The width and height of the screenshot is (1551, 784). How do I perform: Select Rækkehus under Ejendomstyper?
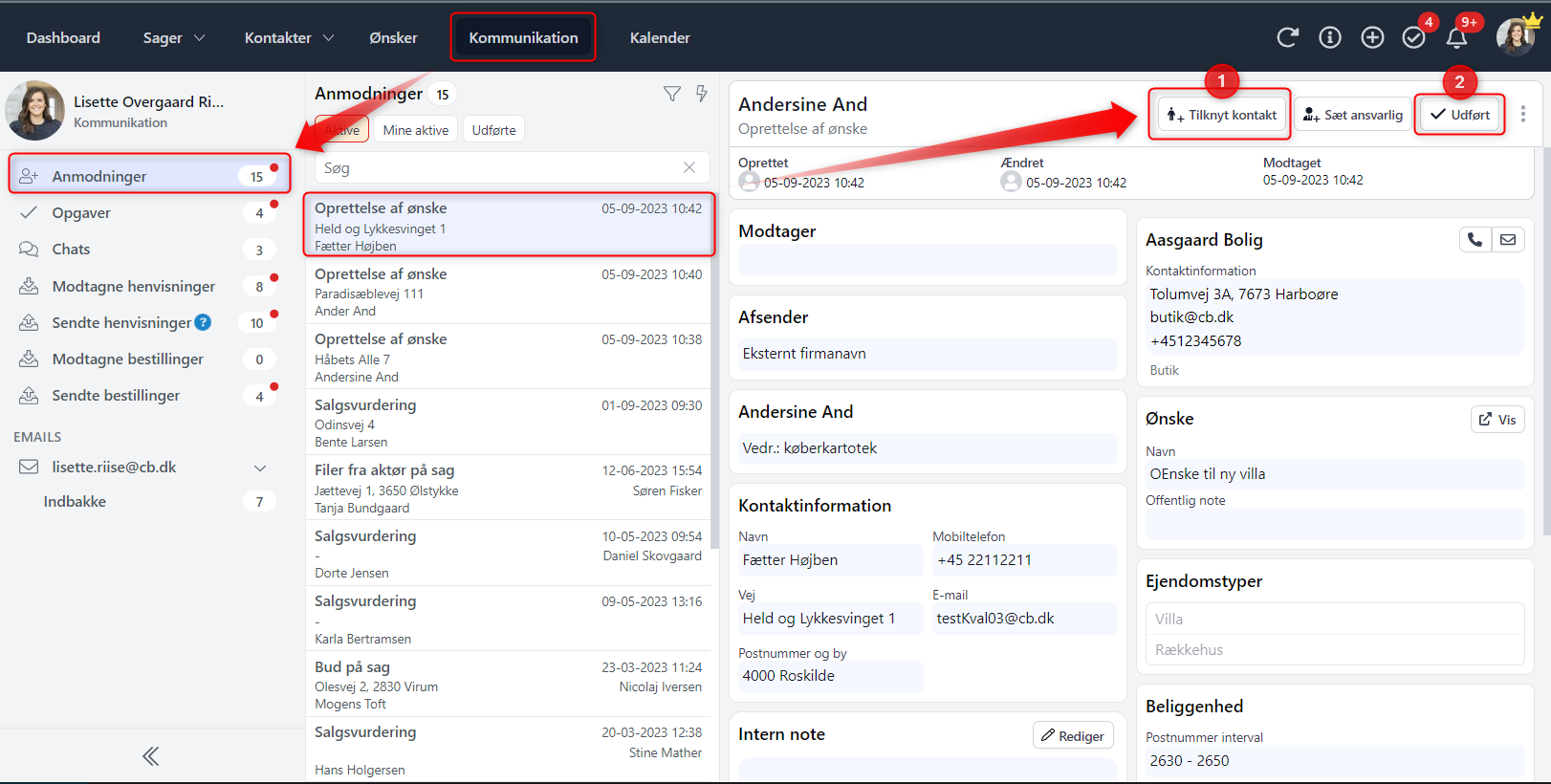pos(1334,649)
